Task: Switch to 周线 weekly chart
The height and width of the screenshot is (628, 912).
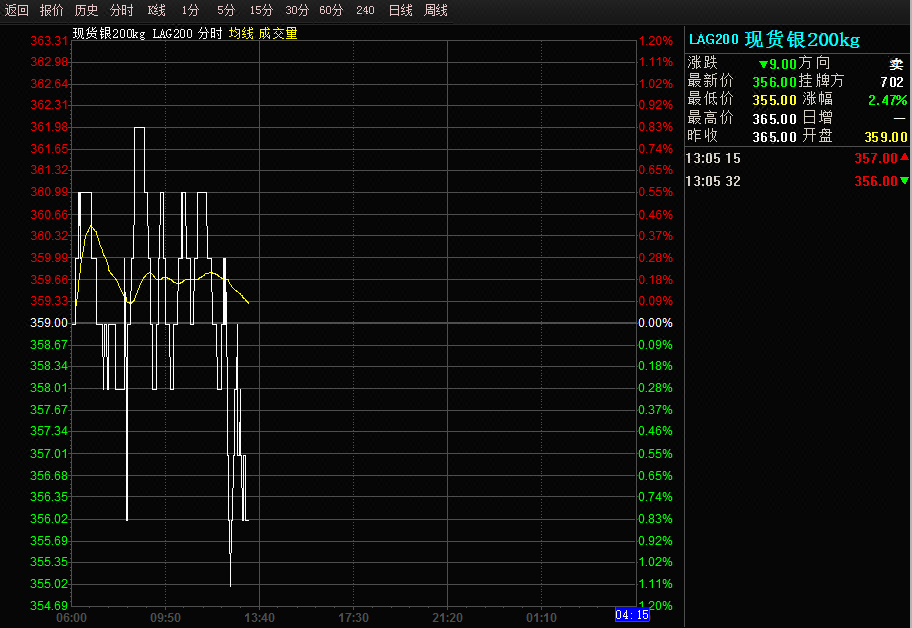Action: (436, 10)
